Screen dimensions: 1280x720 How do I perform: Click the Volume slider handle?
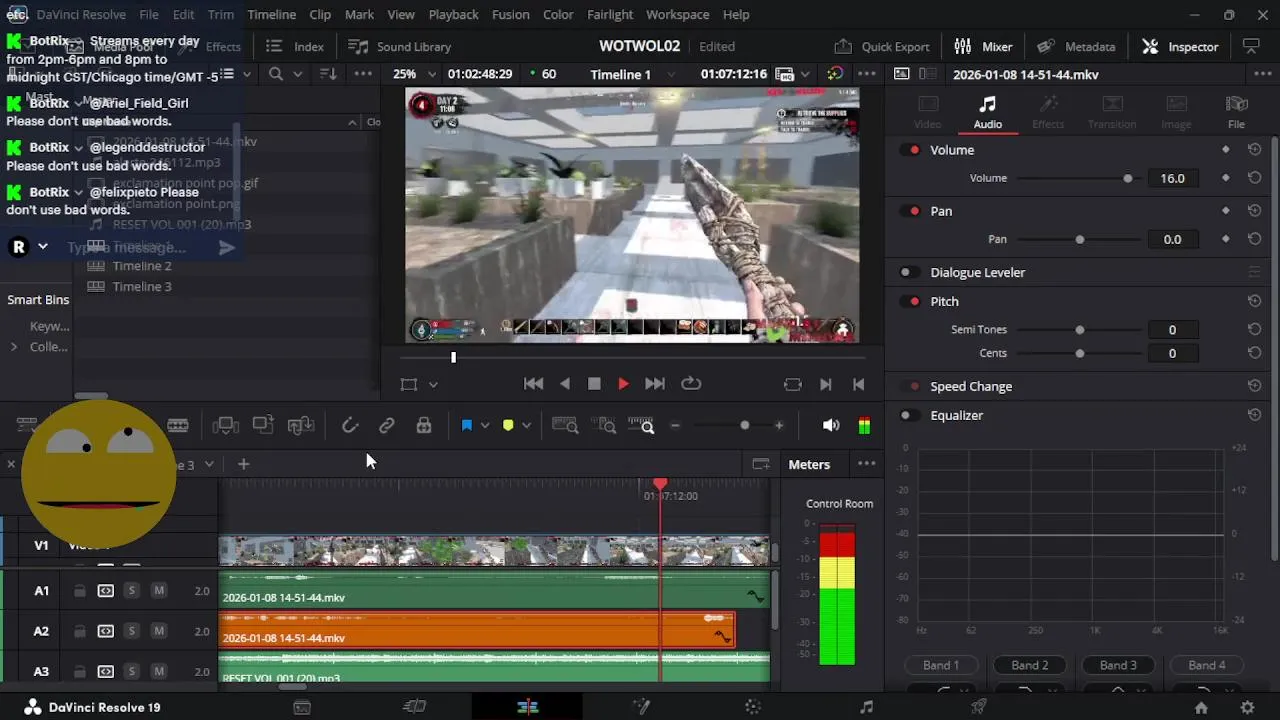[1128, 178]
